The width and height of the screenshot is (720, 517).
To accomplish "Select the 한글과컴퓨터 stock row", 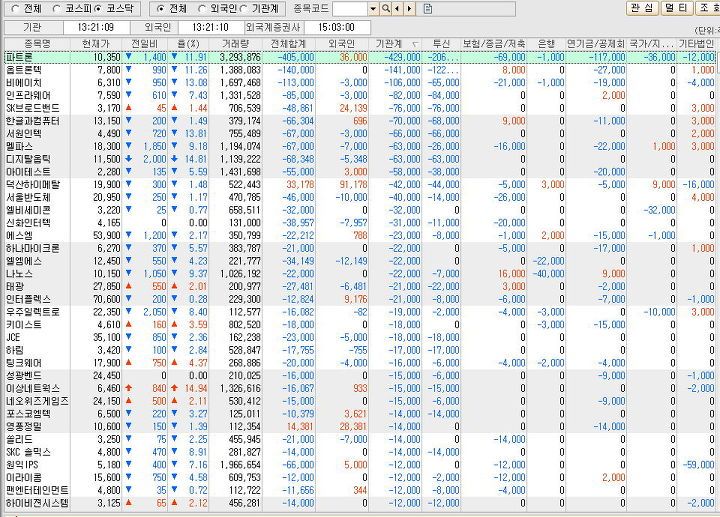I will click(x=360, y=121).
